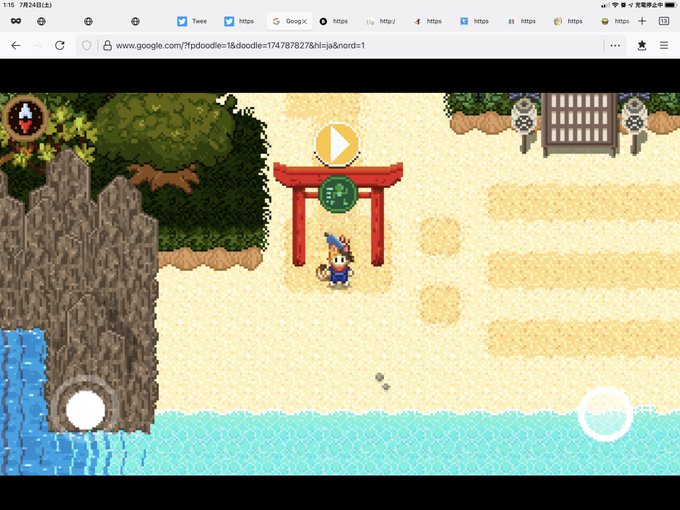Image resolution: width=680 pixels, height=510 pixels.
Task: Open private browsing mask icon
Action: click(x=16, y=21)
